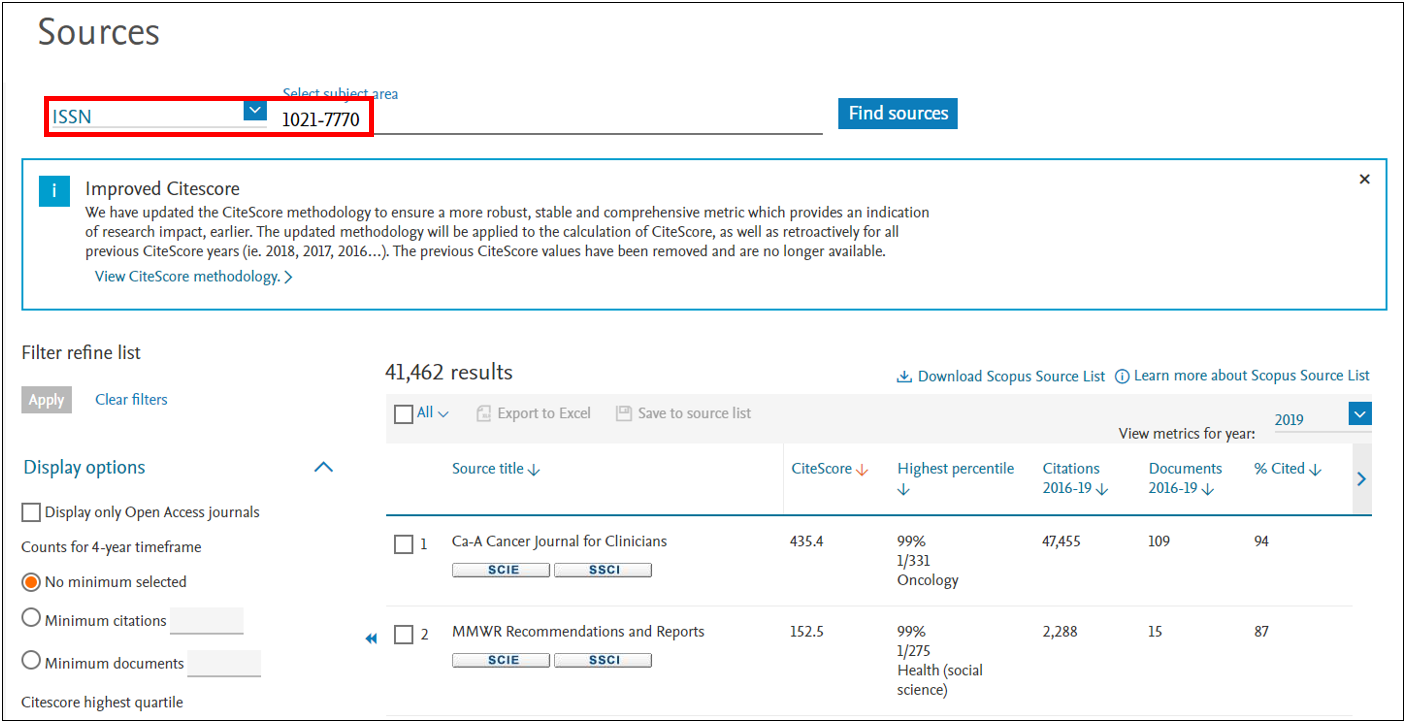Click the Export to Excel icon
This screenshot has width=1407, height=723.
coord(484,413)
